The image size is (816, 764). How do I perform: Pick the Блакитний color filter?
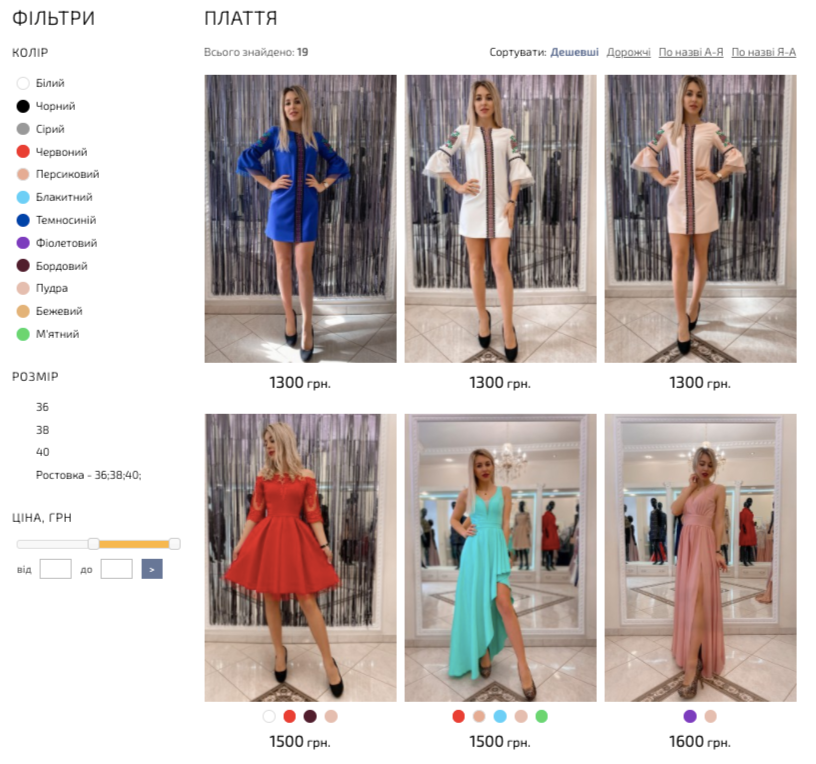[64, 198]
